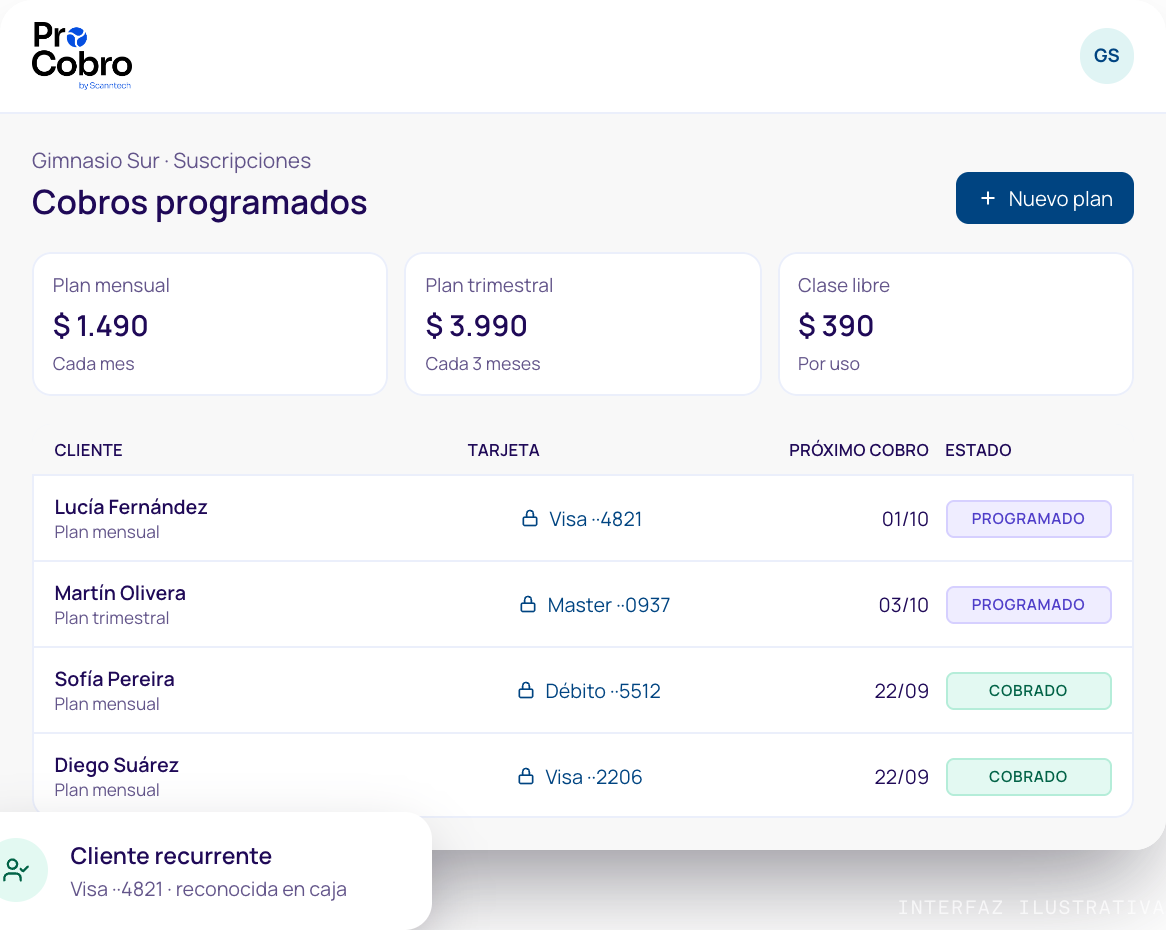Image resolution: width=1166 pixels, height=930 pixels.
Task: Click the Gimnasio Sur · Suscripciones breadcrumb
Action: (x=171, y=161)
